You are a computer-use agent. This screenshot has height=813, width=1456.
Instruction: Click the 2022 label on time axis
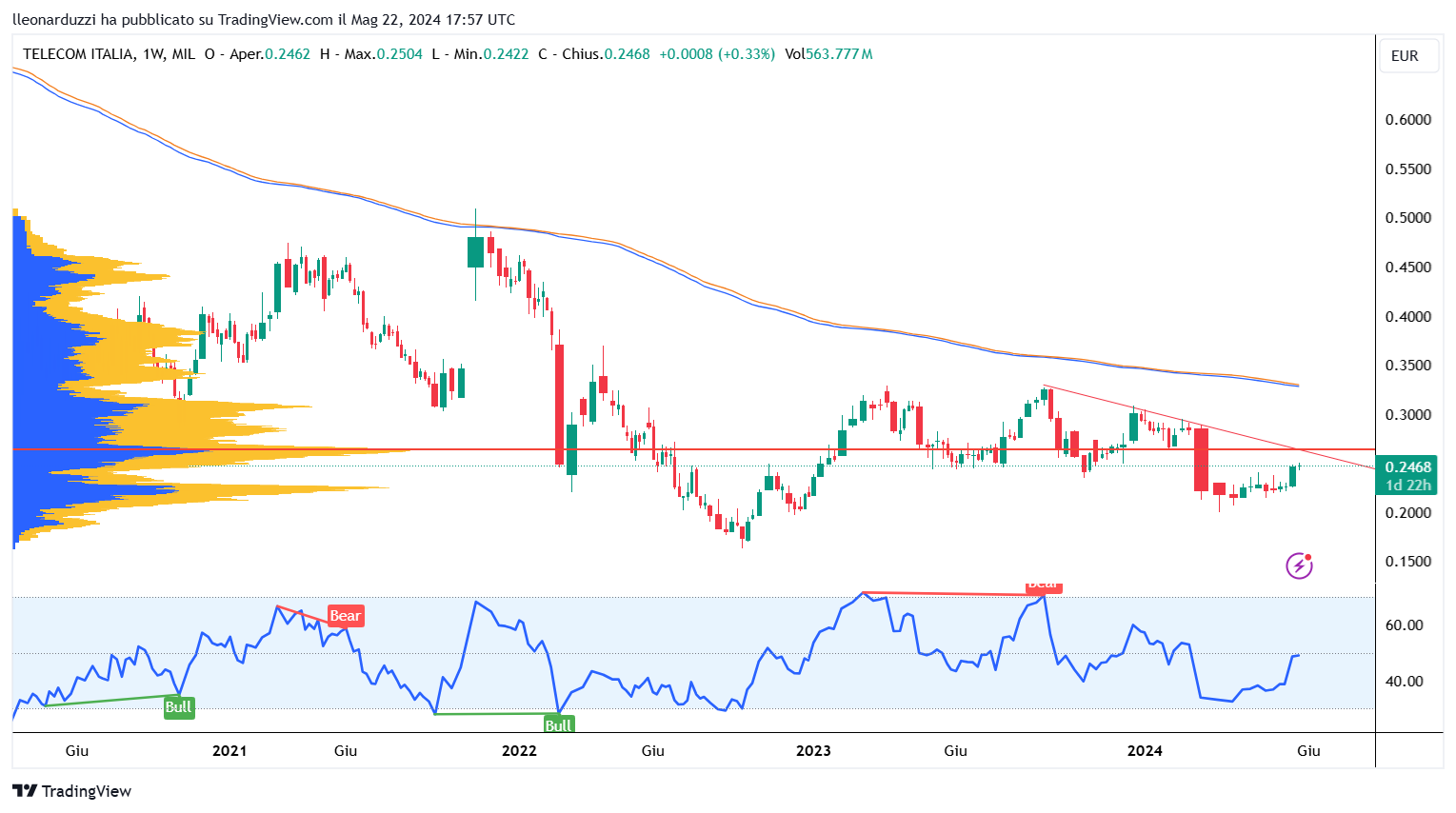click(519, 751)
